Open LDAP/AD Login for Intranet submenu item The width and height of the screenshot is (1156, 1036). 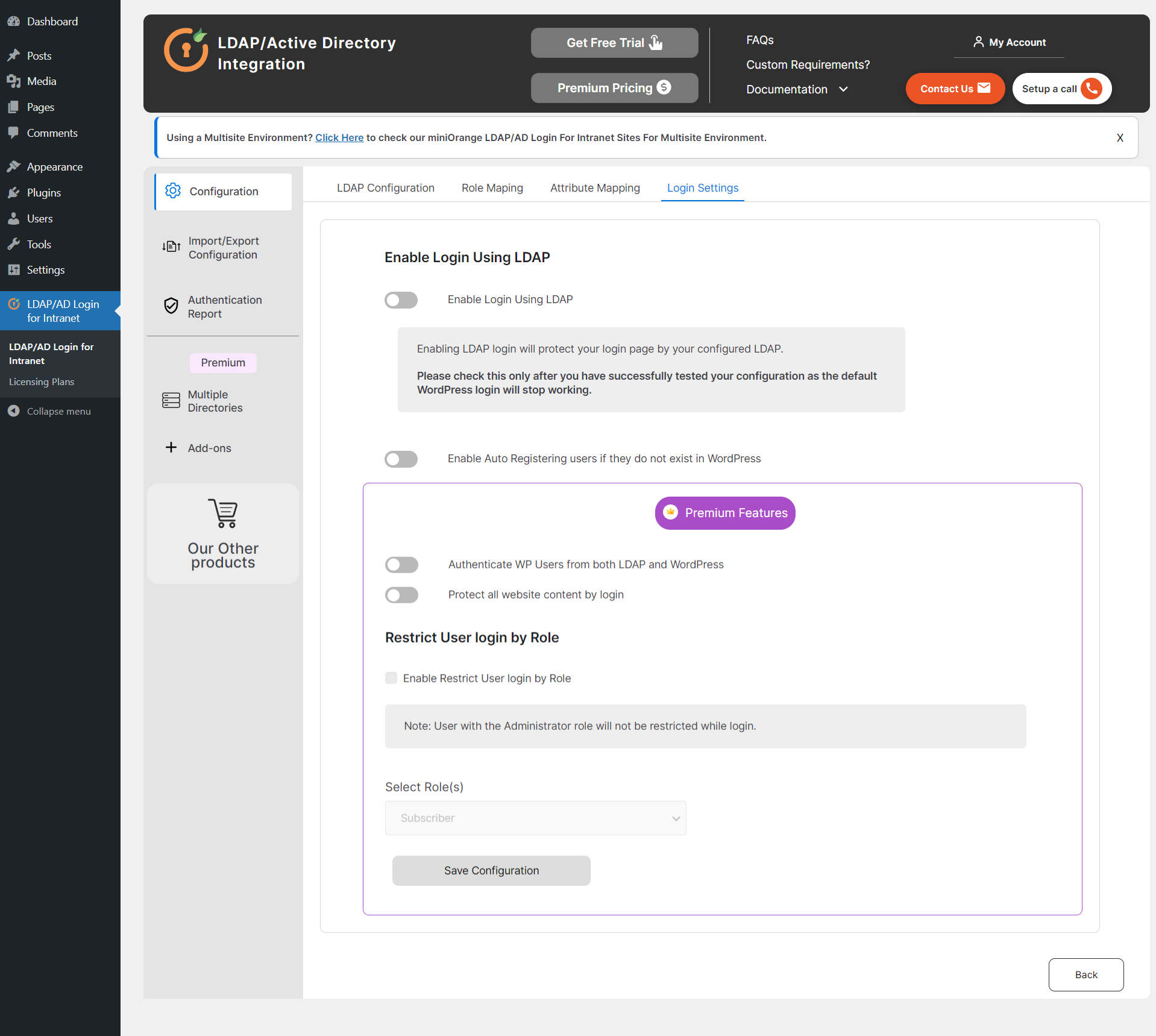(x=51, y=354)
